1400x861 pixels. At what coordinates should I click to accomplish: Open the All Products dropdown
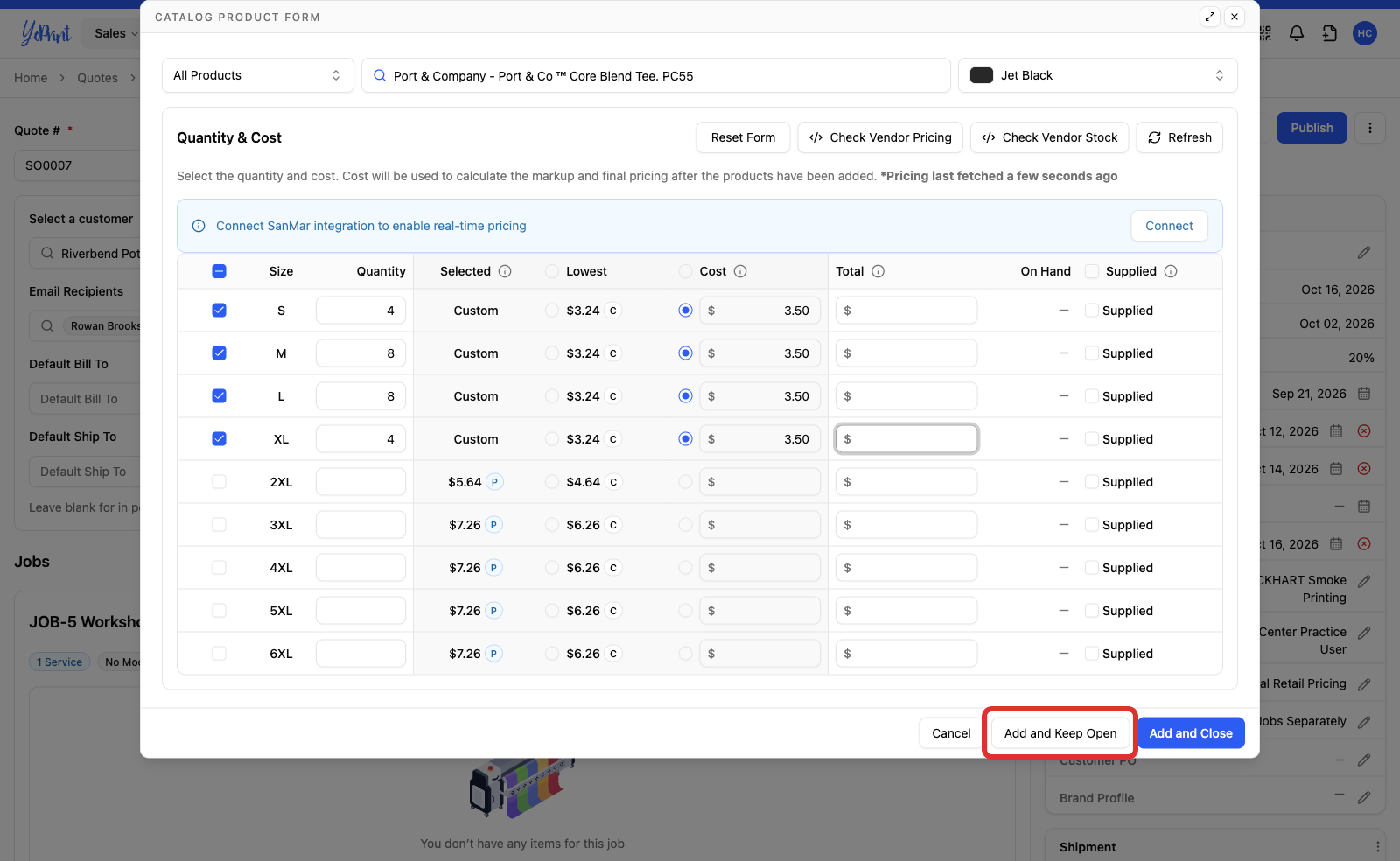pos(258,75)
